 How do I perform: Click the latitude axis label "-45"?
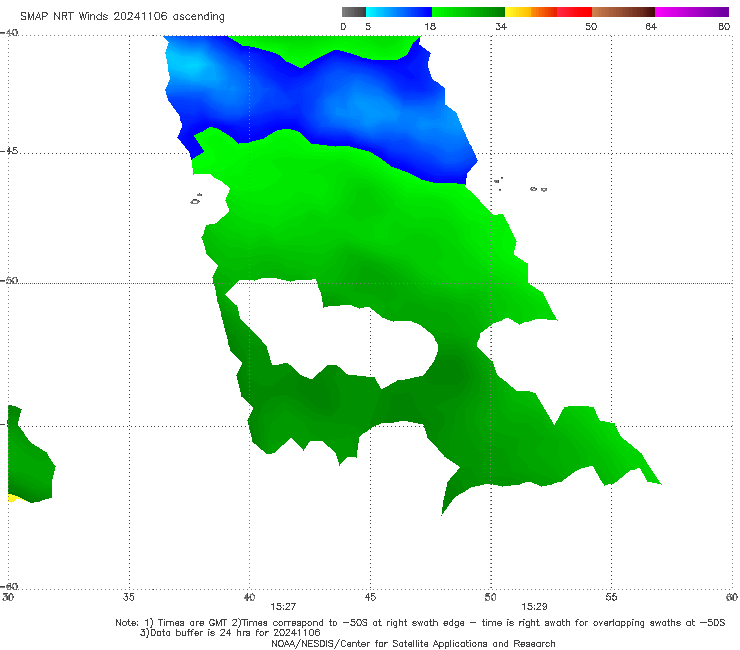tap(9, 151)
